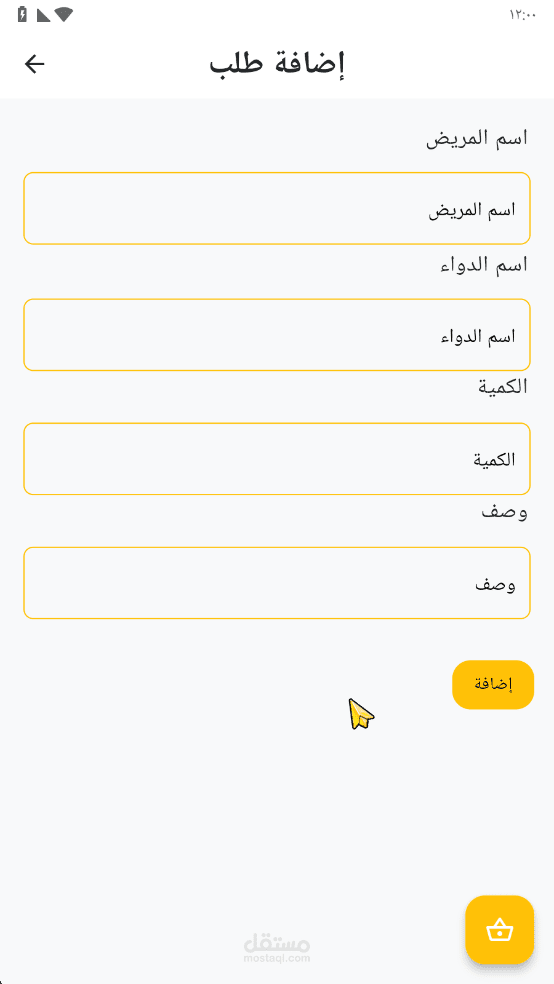Screen dimensions: 554x984
Task: Click the yellow paper-plane cursor pointer
Action: pos(361,714)
